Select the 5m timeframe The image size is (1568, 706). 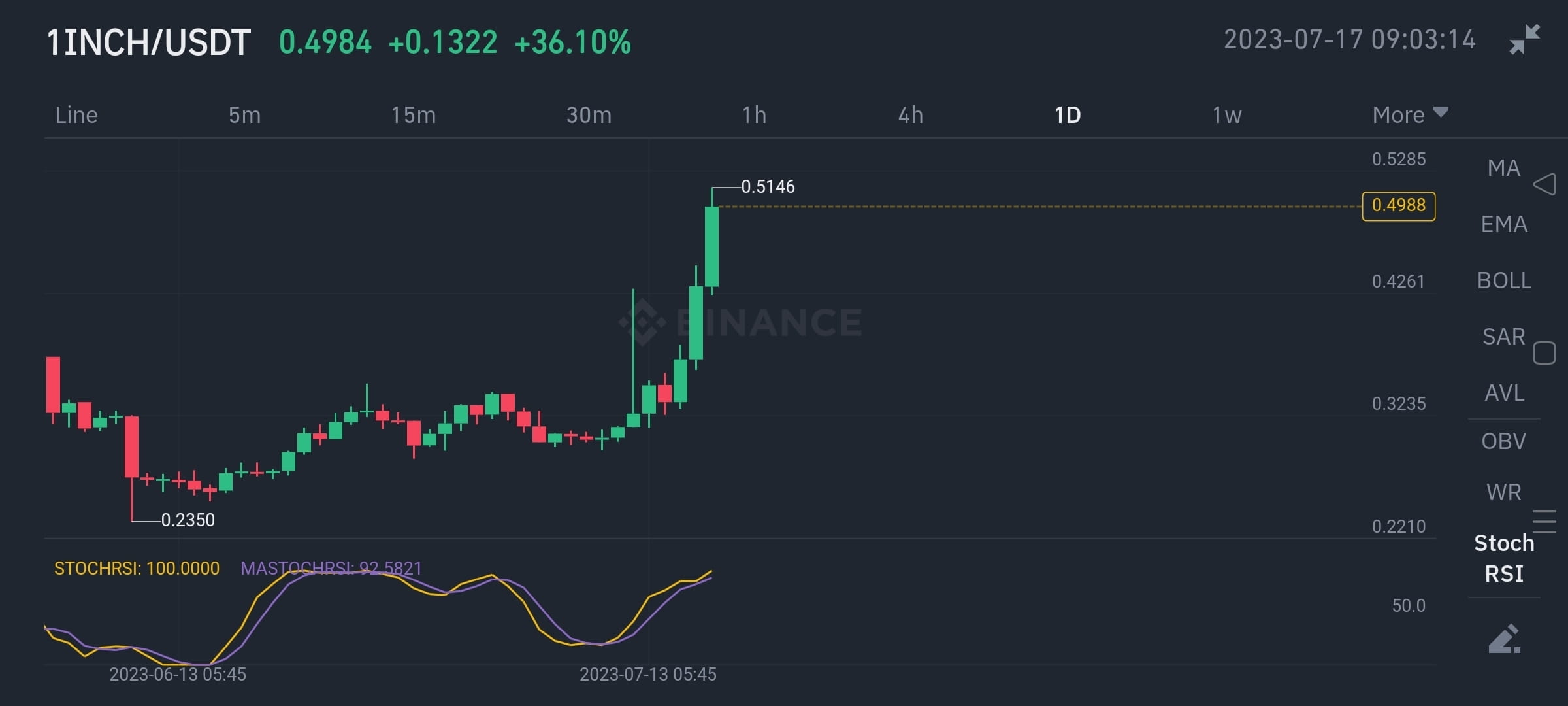point(244,115)
